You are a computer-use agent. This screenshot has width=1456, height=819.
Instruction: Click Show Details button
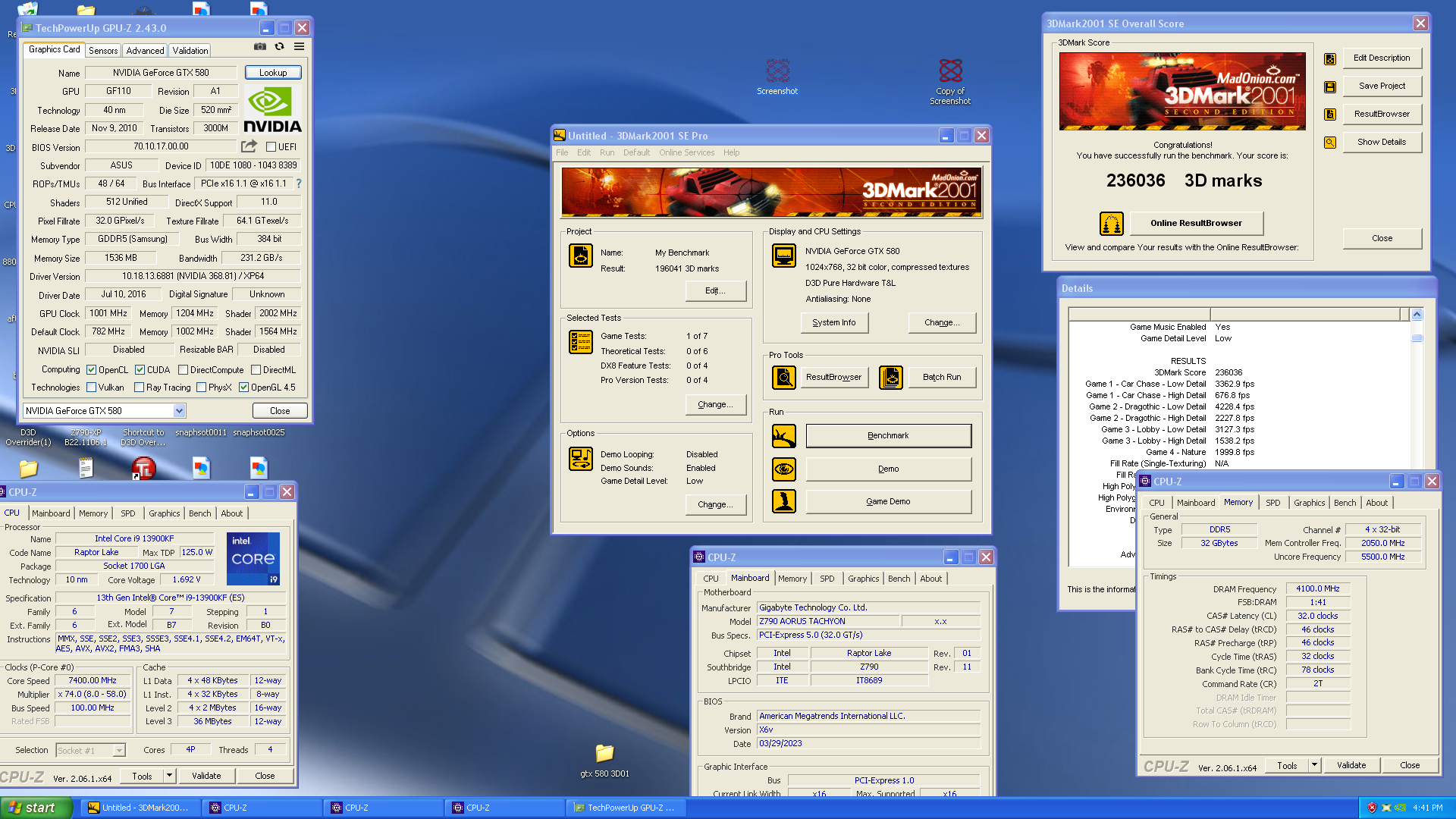(x=1382, y=143)
